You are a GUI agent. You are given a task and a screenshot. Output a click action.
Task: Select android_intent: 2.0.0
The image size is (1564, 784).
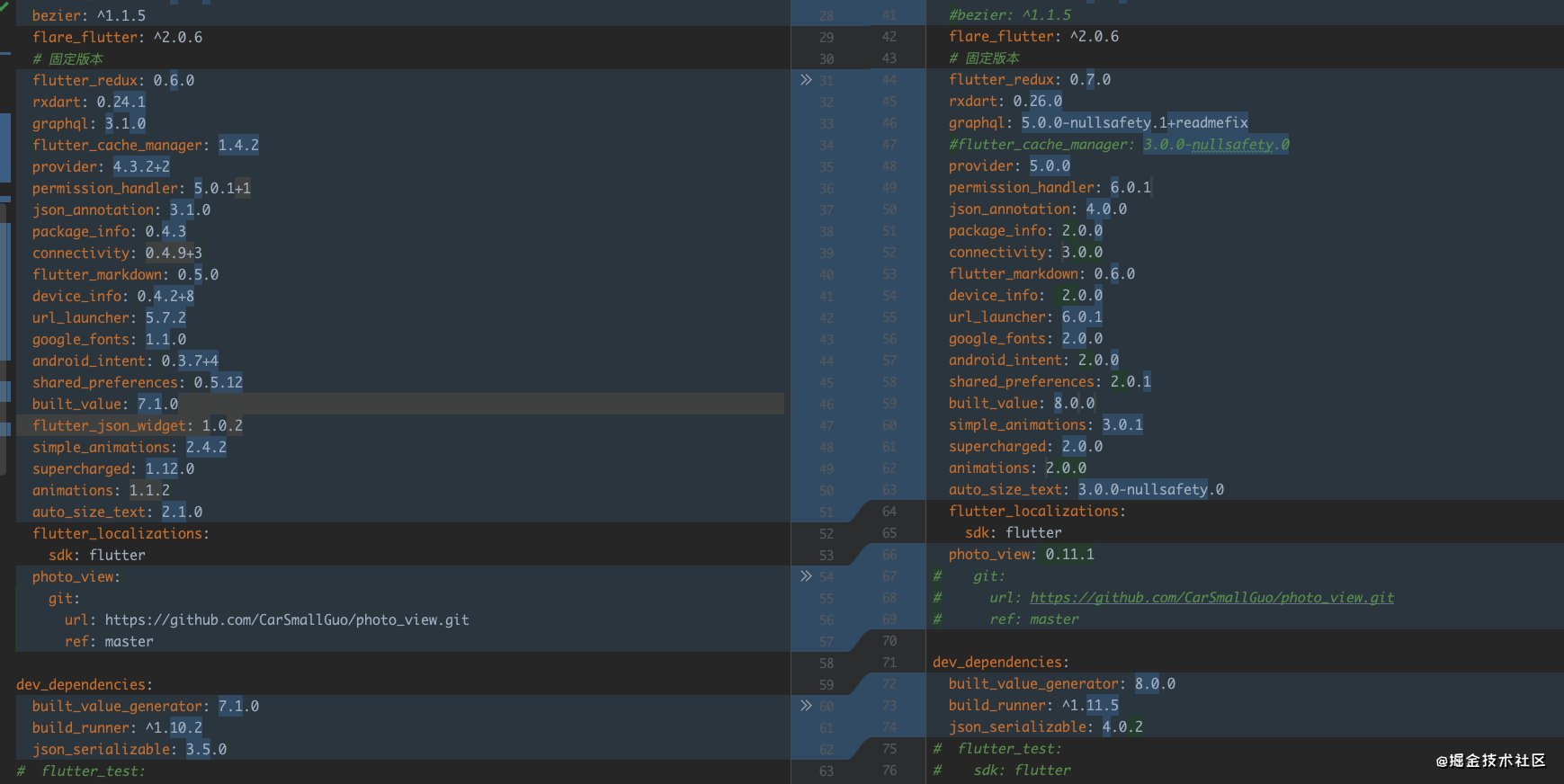pyautogui.click(x=1033, y=360)
